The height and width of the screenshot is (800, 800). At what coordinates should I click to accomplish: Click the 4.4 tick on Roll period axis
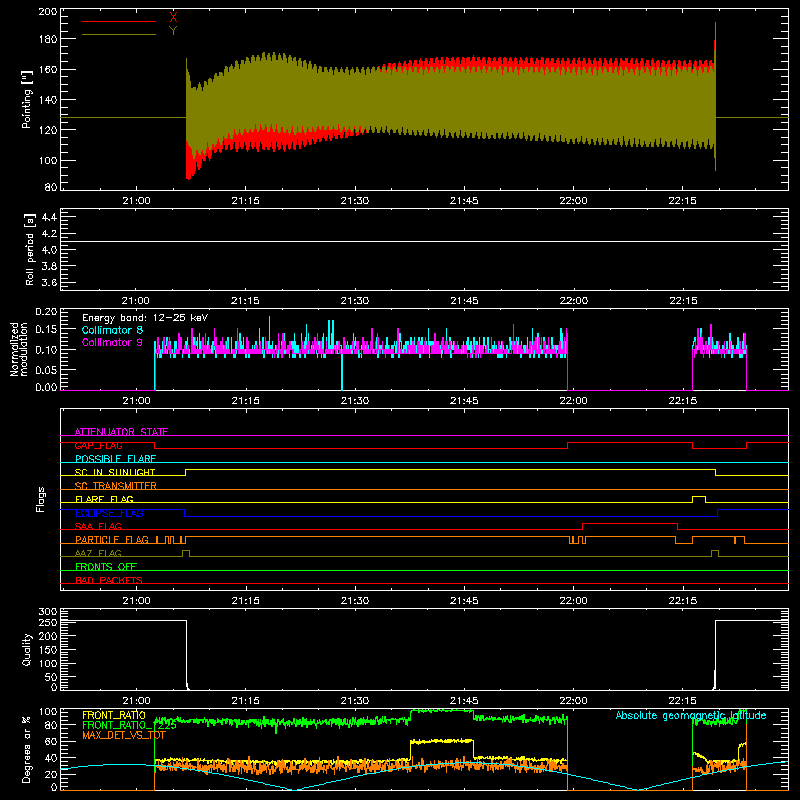tap(49, 217)
